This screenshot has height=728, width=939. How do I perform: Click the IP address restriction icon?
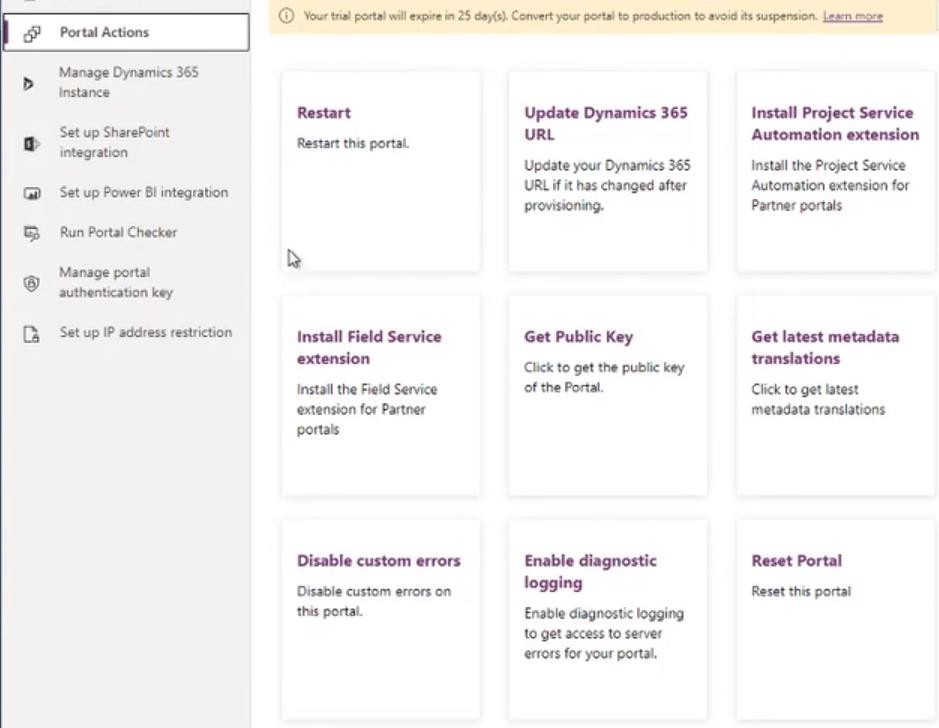click(32, 334)
